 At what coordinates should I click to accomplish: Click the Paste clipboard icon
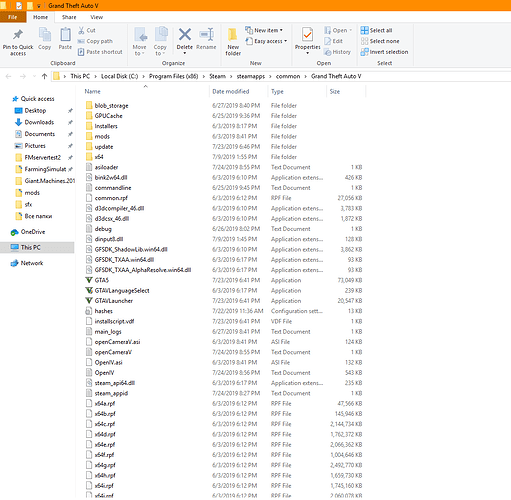coord(65,35)
